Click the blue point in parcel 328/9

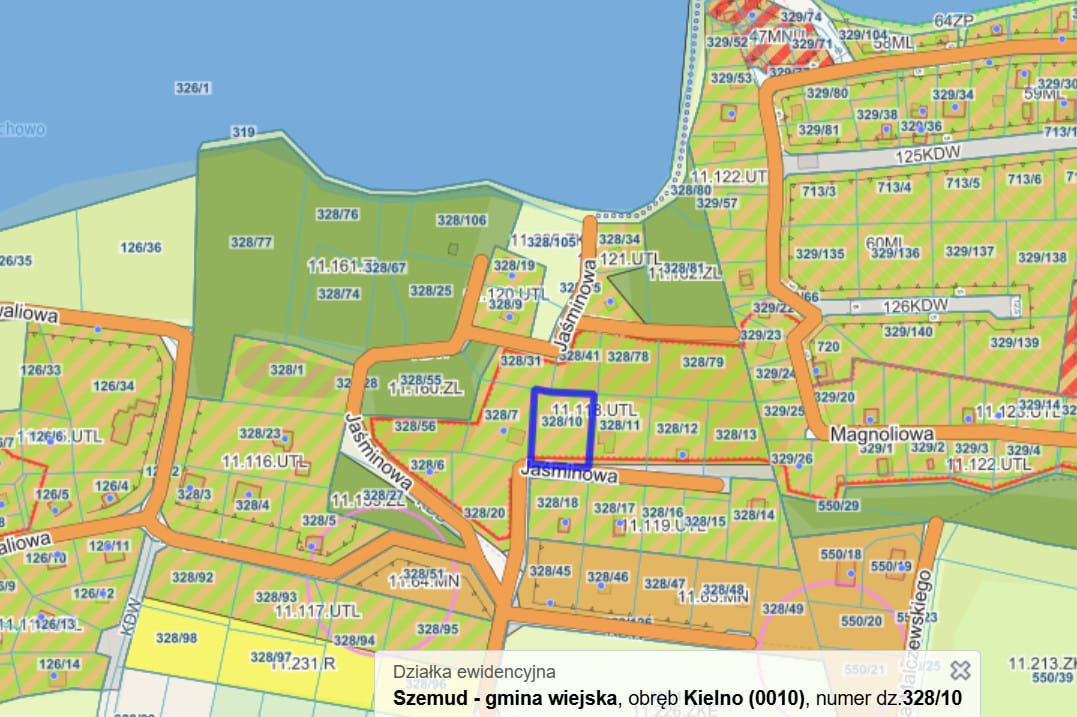(511, 316)
